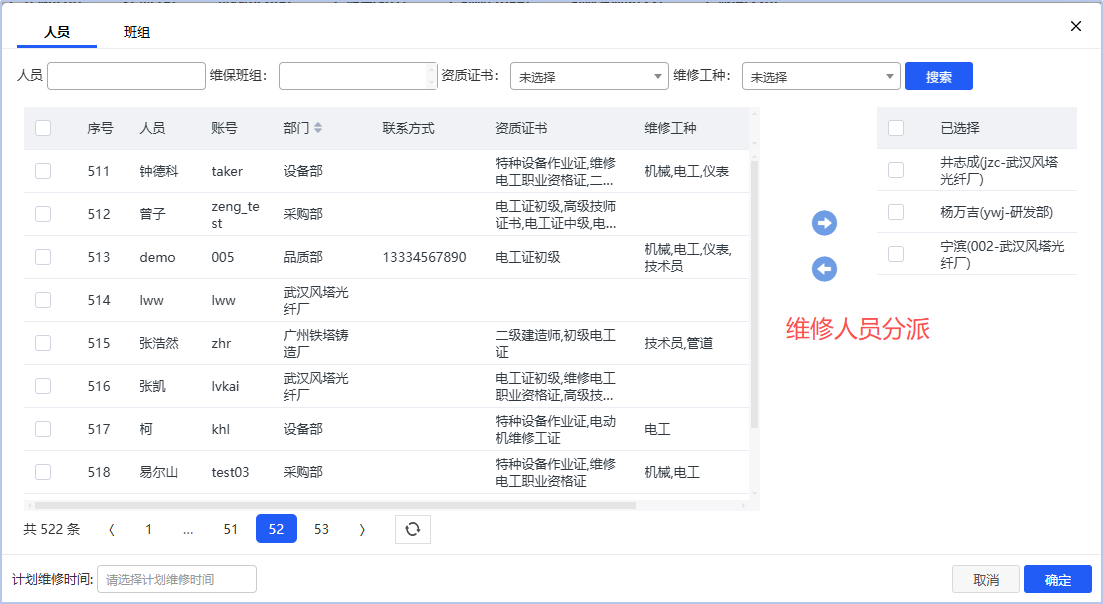Go to the next page with the chevron
The width and height of the screenshot is (1103, 604).
click(362, 529)
